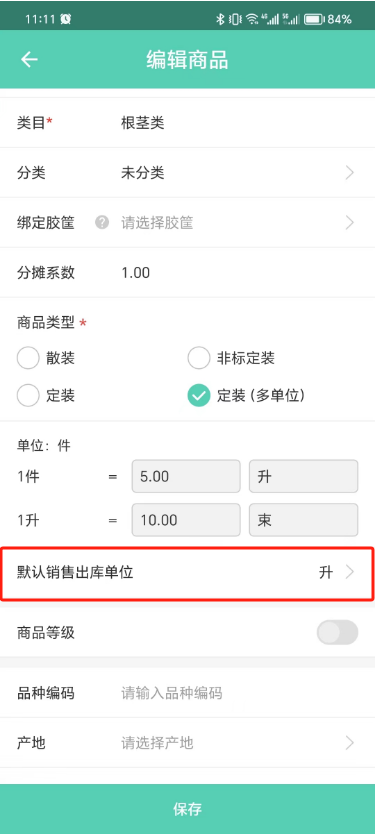This screenshot has width=376, height=834.
Task: Select the 散装 radio option
Action: click(28, 358)
